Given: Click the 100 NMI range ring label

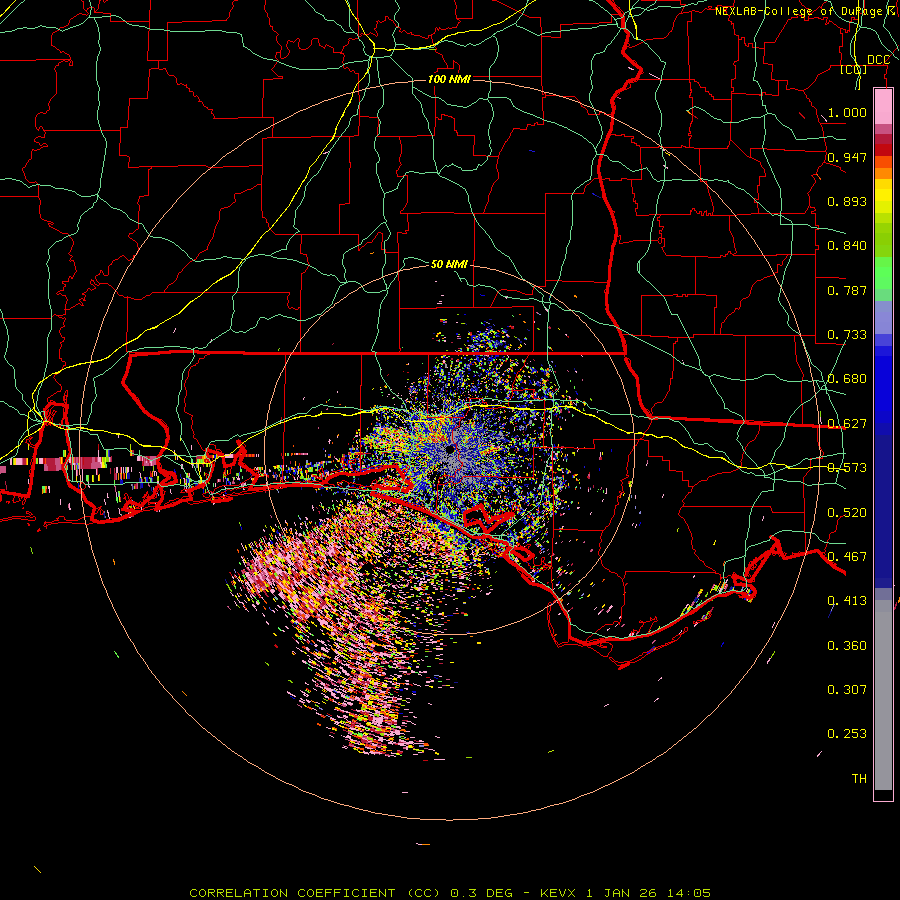Looking at the screenshot, I should click(449, 79).
